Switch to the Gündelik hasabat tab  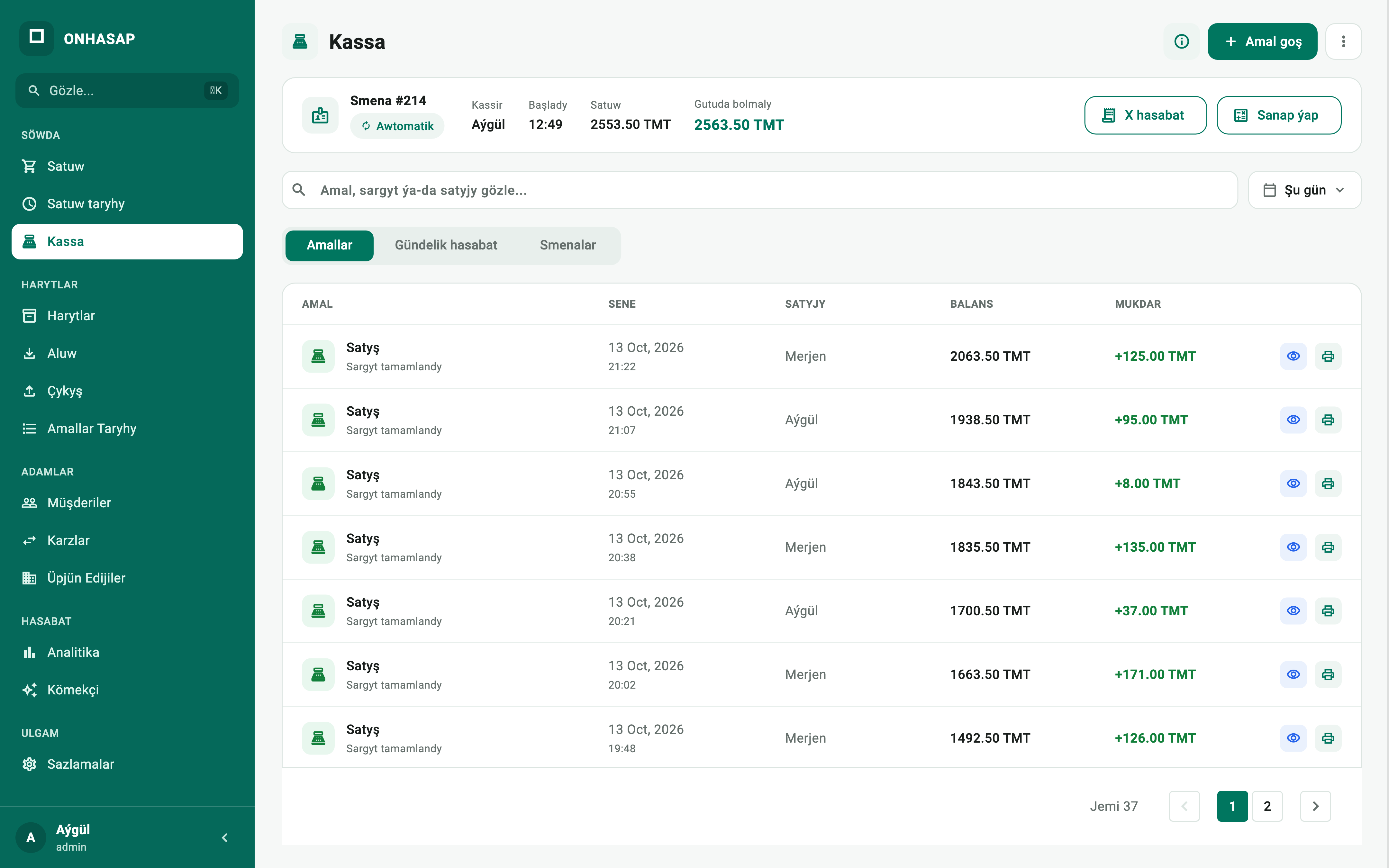coord(446,245)
